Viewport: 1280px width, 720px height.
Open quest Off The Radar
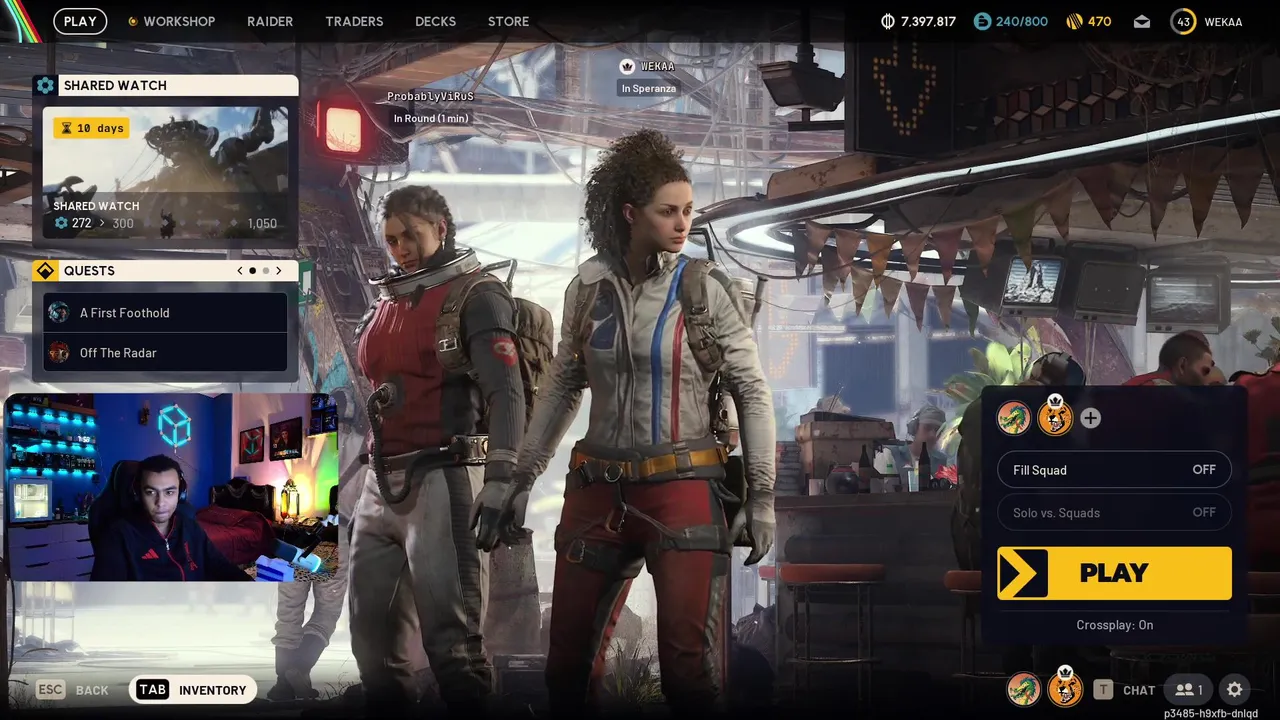165,352
